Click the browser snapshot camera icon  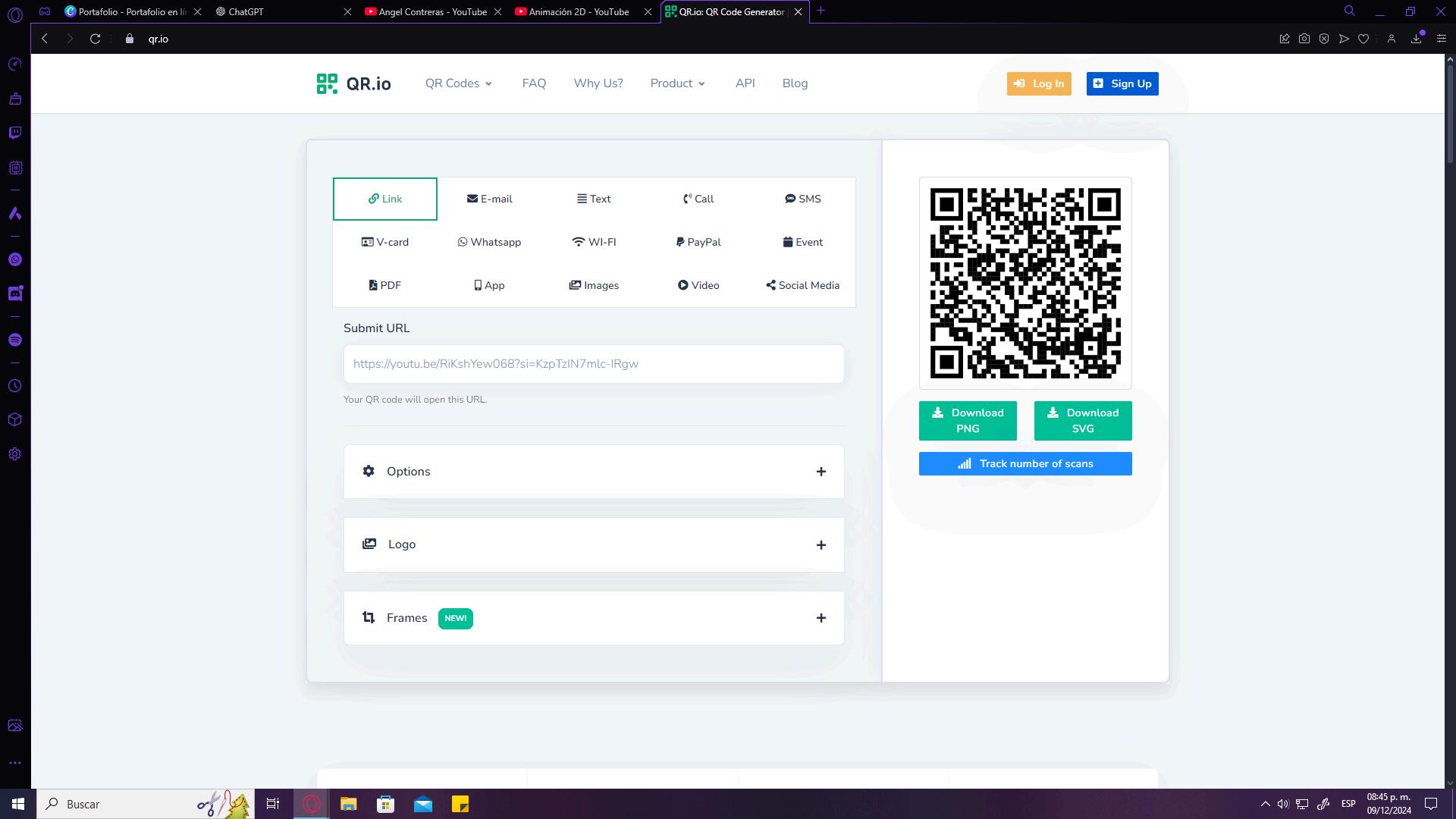point(1304,39)
